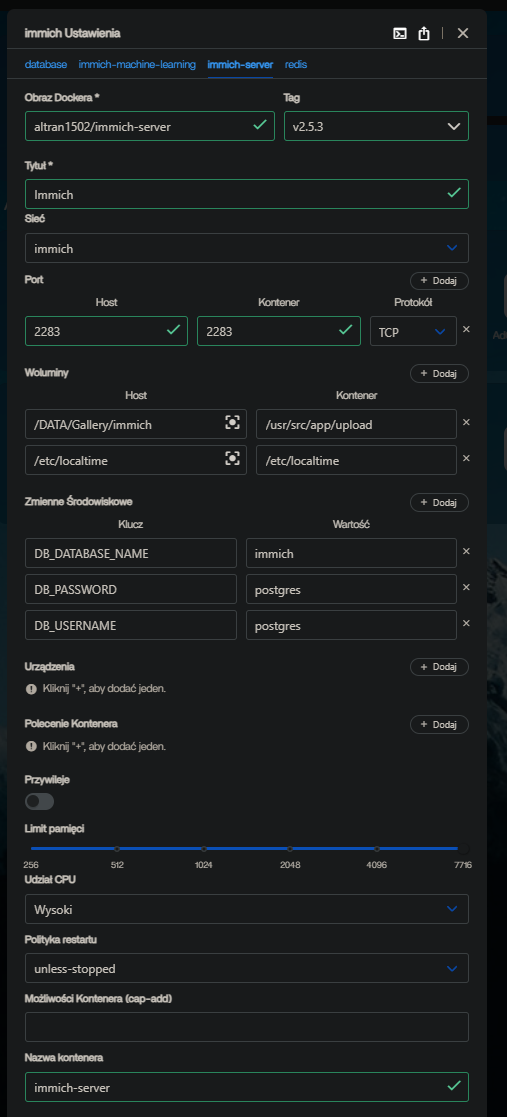Remove the /etc/localtime volume row
This screenshot has height=1117, width=507.
[x=466, y=458]
